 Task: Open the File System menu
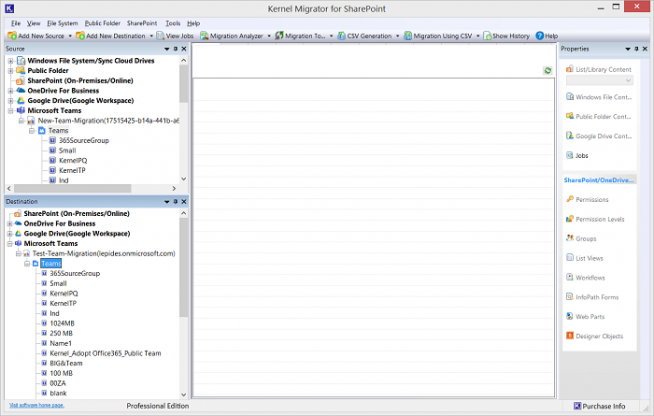click(x=62, y=22)
